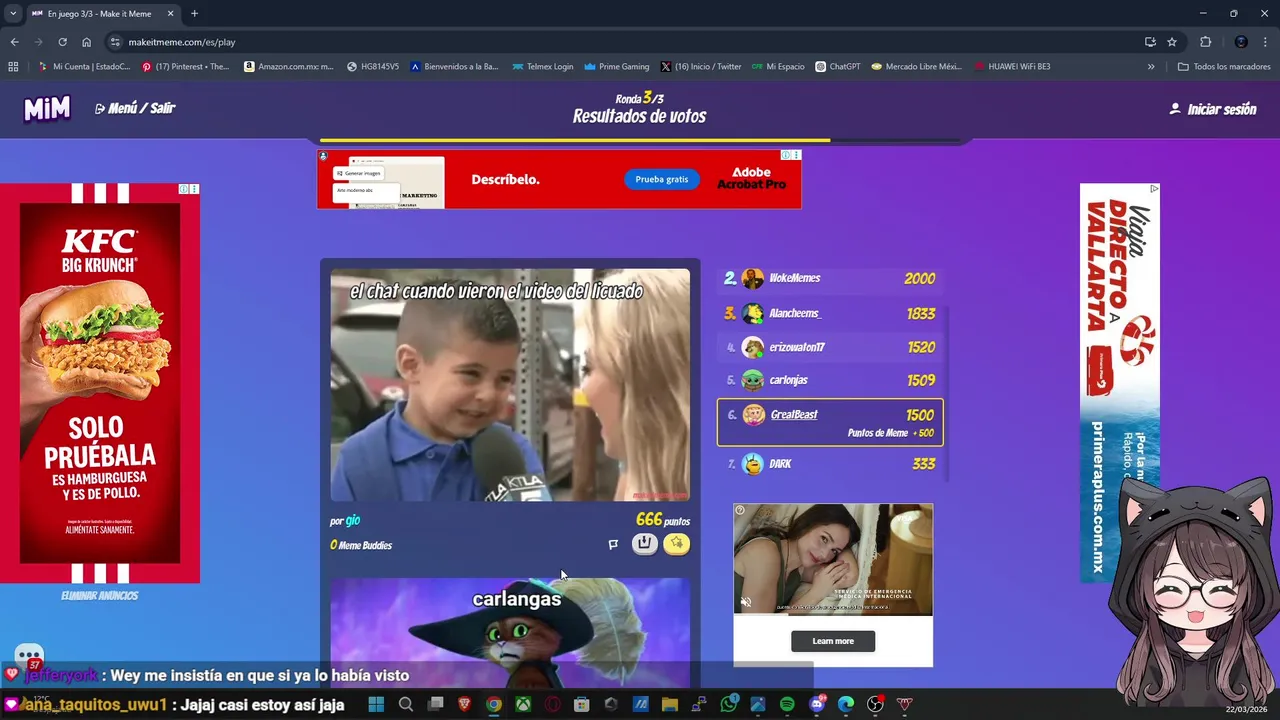Open the Windows Start menu
This screenshot has width=1280, height=720.
[x=376, y=705]
